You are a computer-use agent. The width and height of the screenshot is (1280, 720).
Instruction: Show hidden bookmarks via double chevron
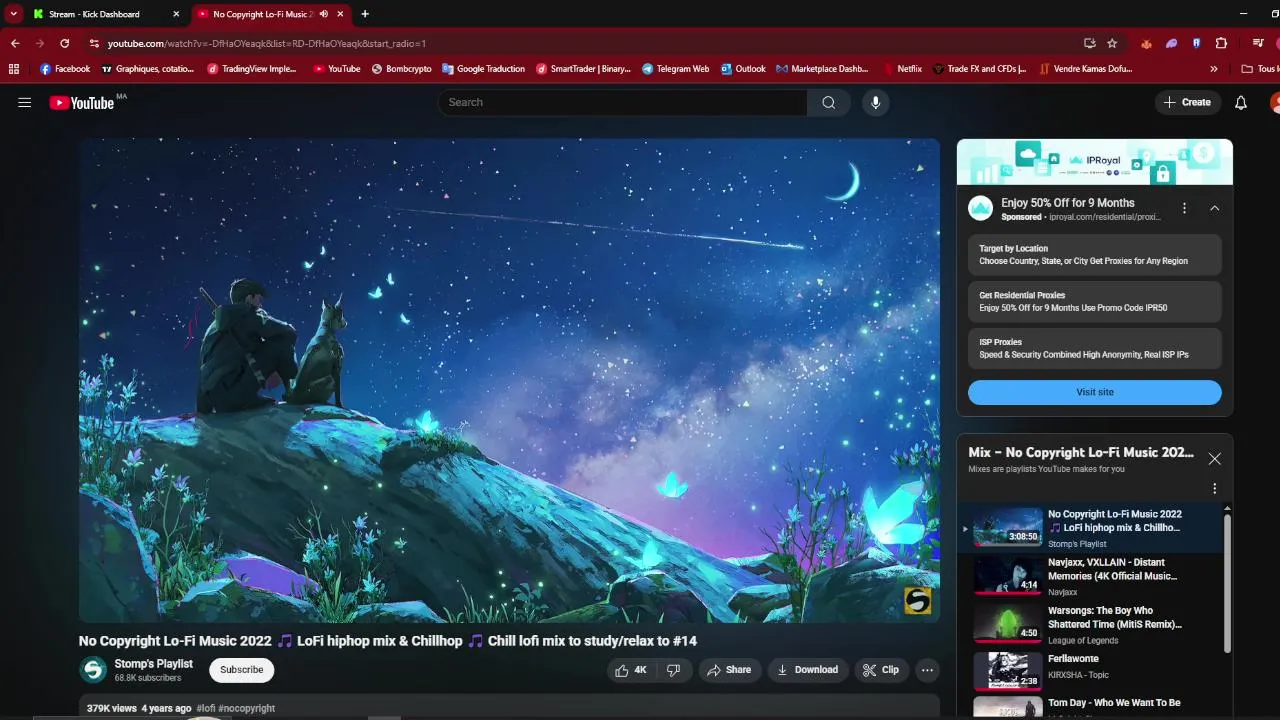pyautogui.click(x=1214, y=69)
